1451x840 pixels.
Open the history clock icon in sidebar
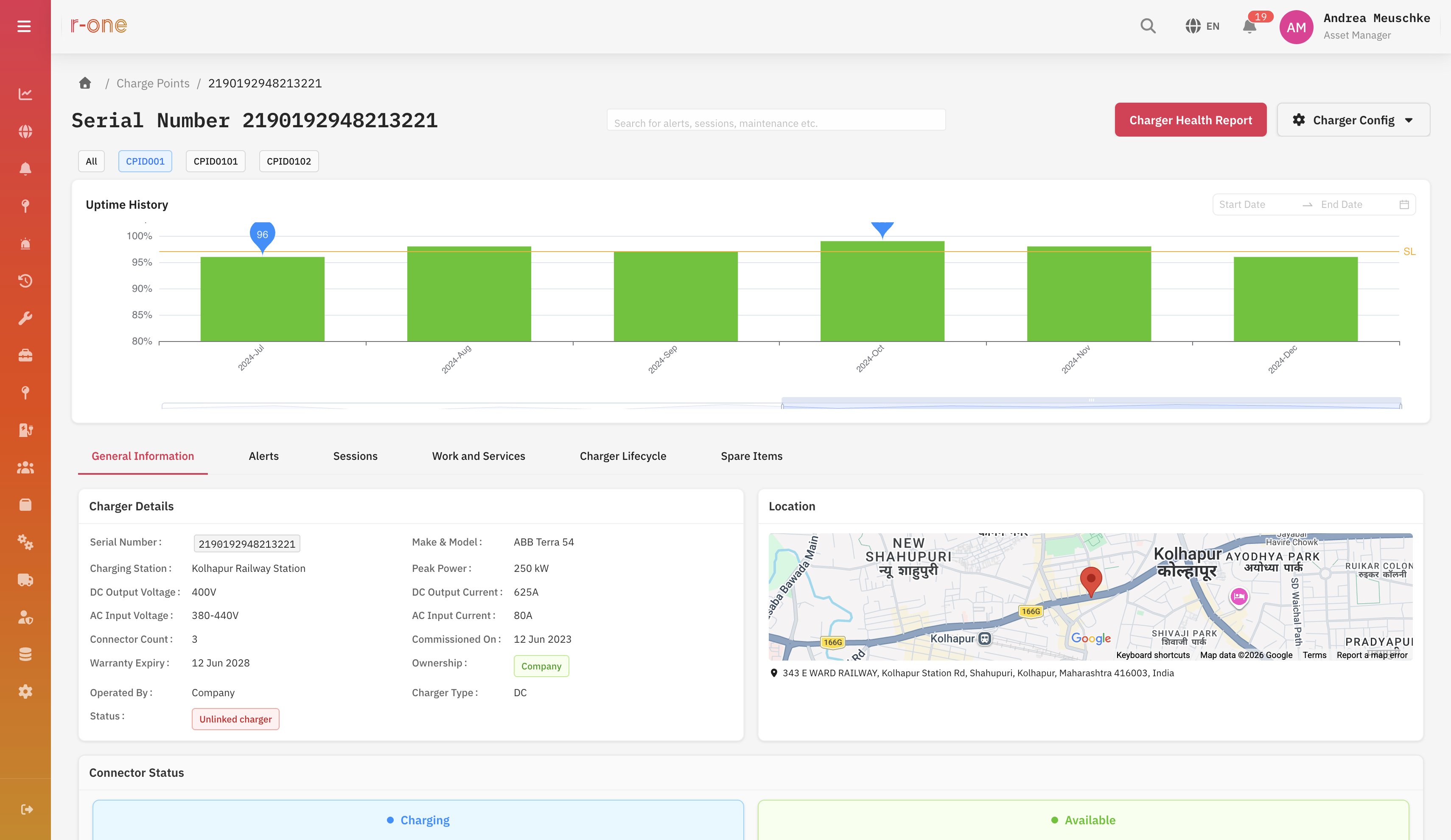pyautogui.click(x=25, y=280)
